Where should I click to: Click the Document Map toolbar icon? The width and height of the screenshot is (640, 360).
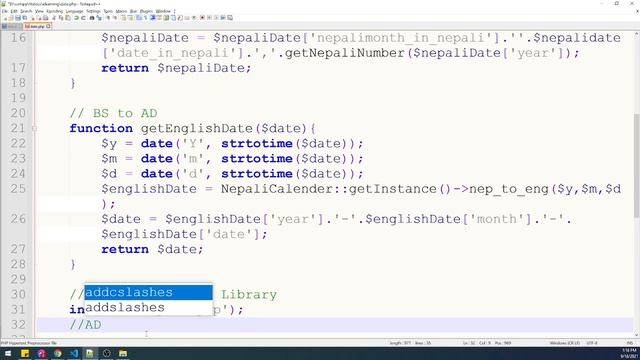click(x=166, y=18)
